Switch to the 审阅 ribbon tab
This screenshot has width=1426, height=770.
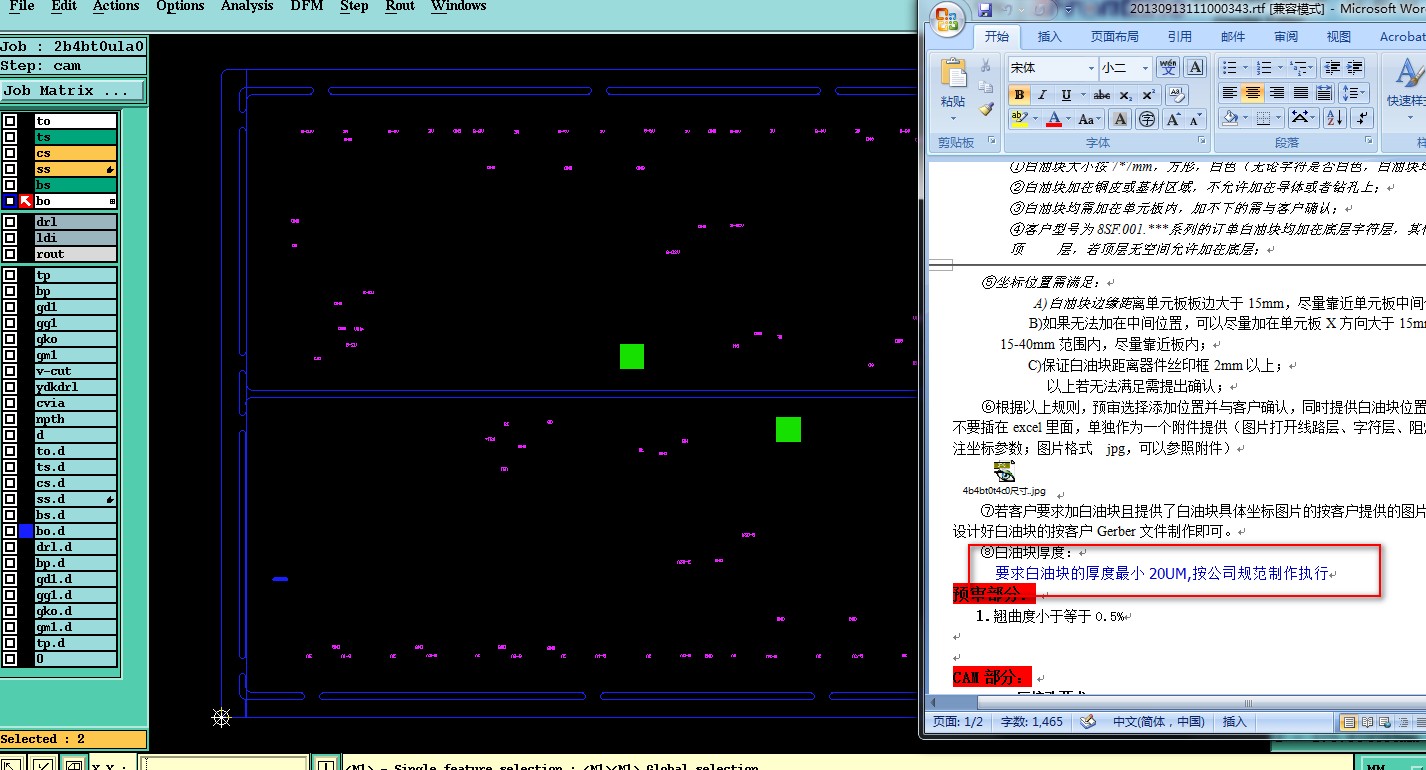click(x=1286, y=36)
